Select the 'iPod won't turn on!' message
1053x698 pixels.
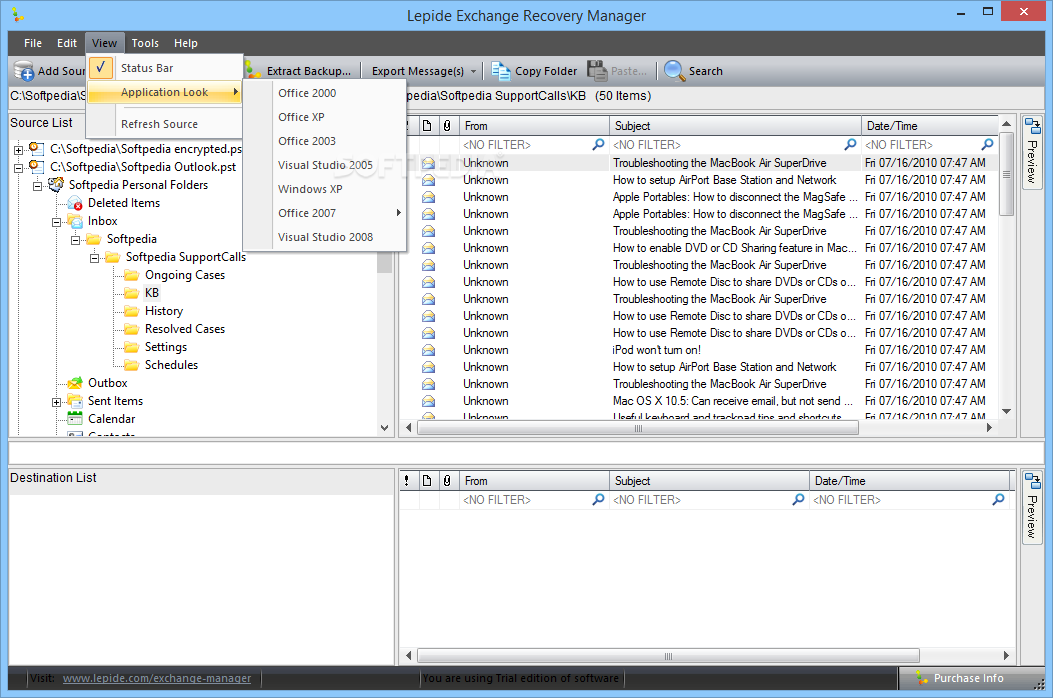coord(657,350)
